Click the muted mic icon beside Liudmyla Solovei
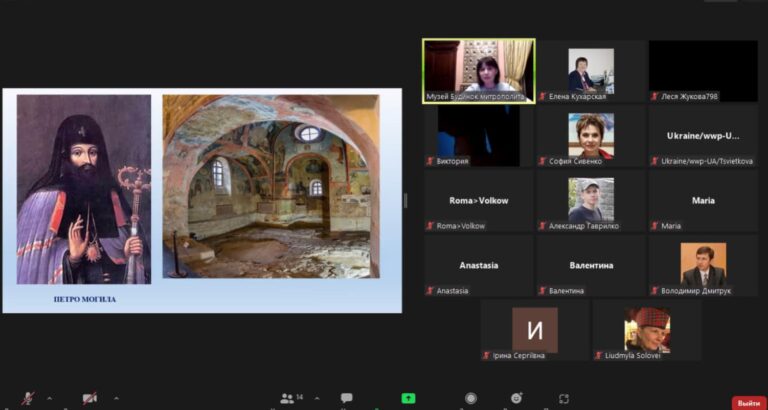Screen dimensions: 768x410 point(598,356)
